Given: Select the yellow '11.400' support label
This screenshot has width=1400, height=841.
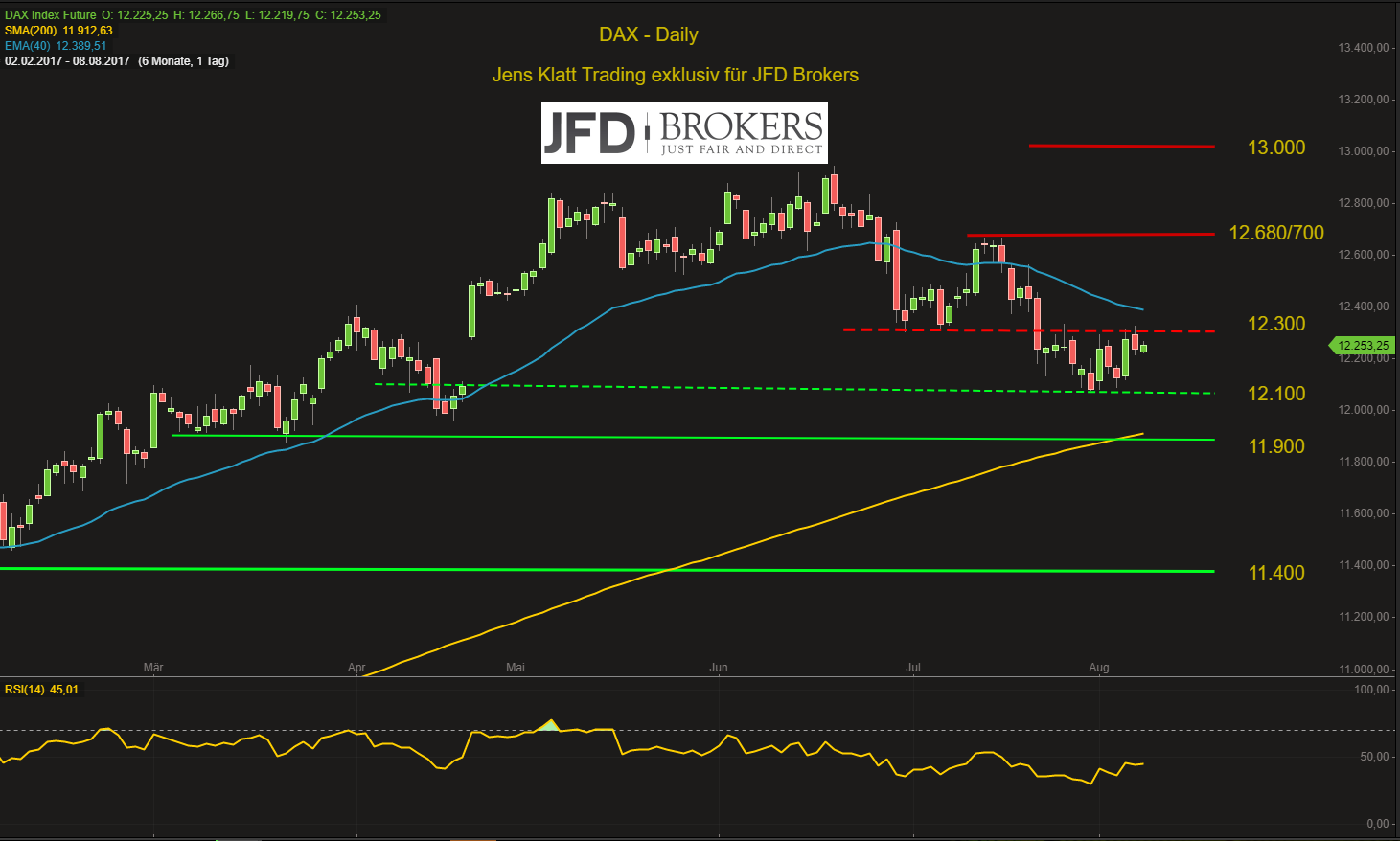Looking at the screenshot, I should (1276, 573).
